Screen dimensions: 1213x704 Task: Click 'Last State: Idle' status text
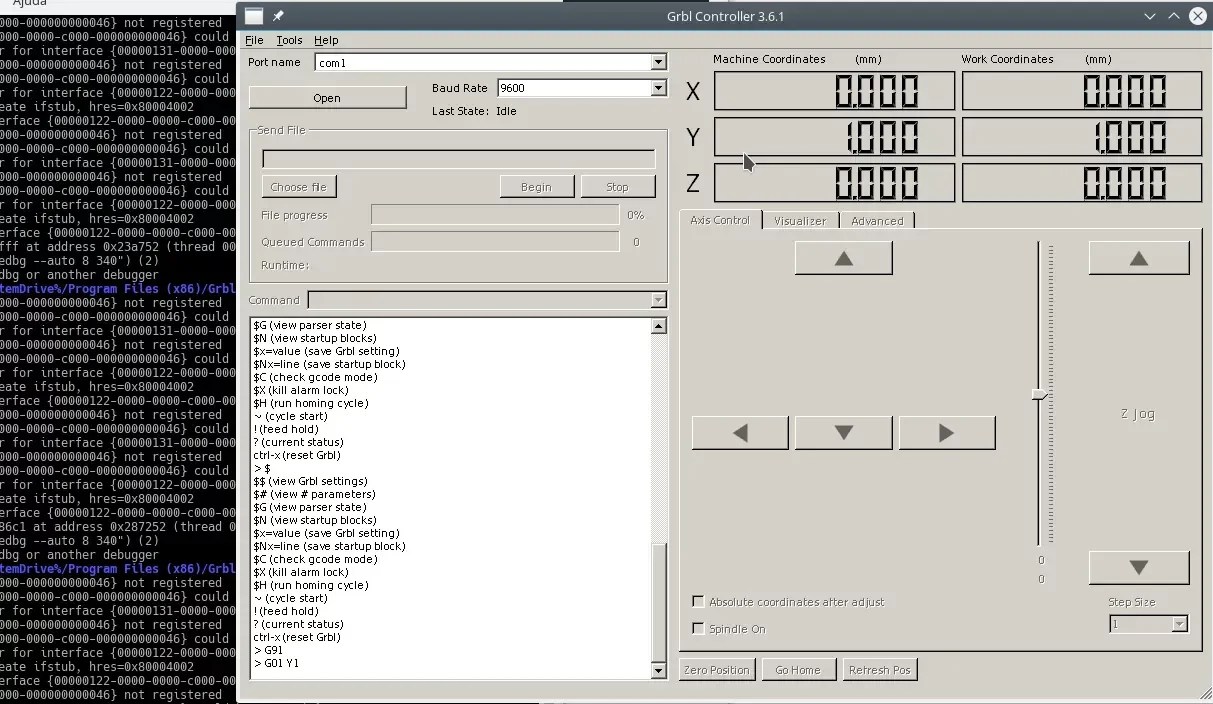(x=474, y=111)
